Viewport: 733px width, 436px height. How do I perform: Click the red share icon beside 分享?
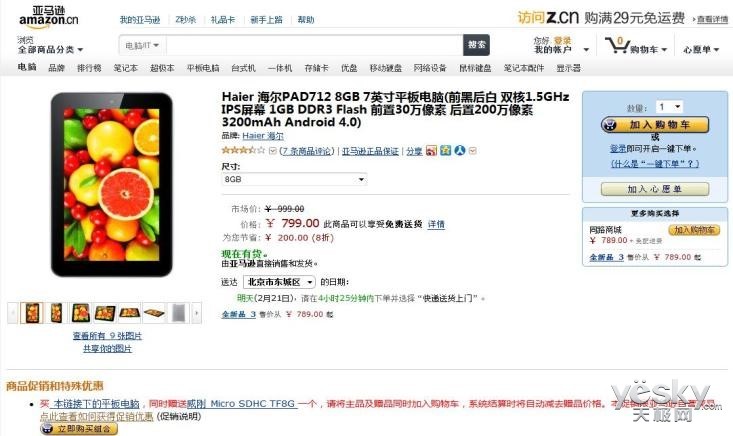coord(431,150)
